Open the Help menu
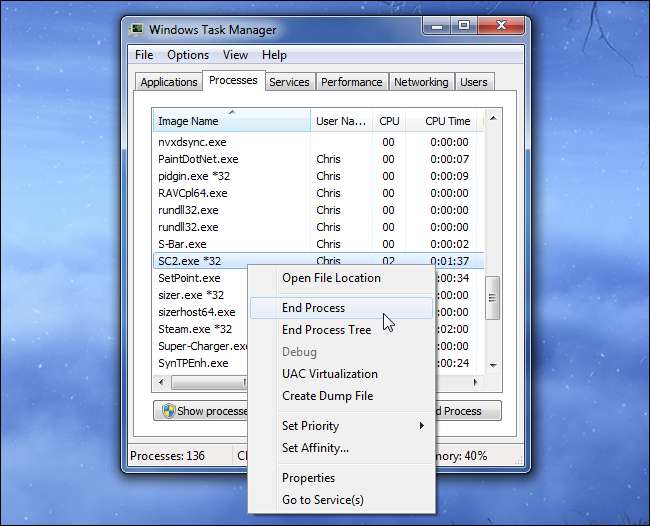650x526 pixels. (x=274, y=55)
